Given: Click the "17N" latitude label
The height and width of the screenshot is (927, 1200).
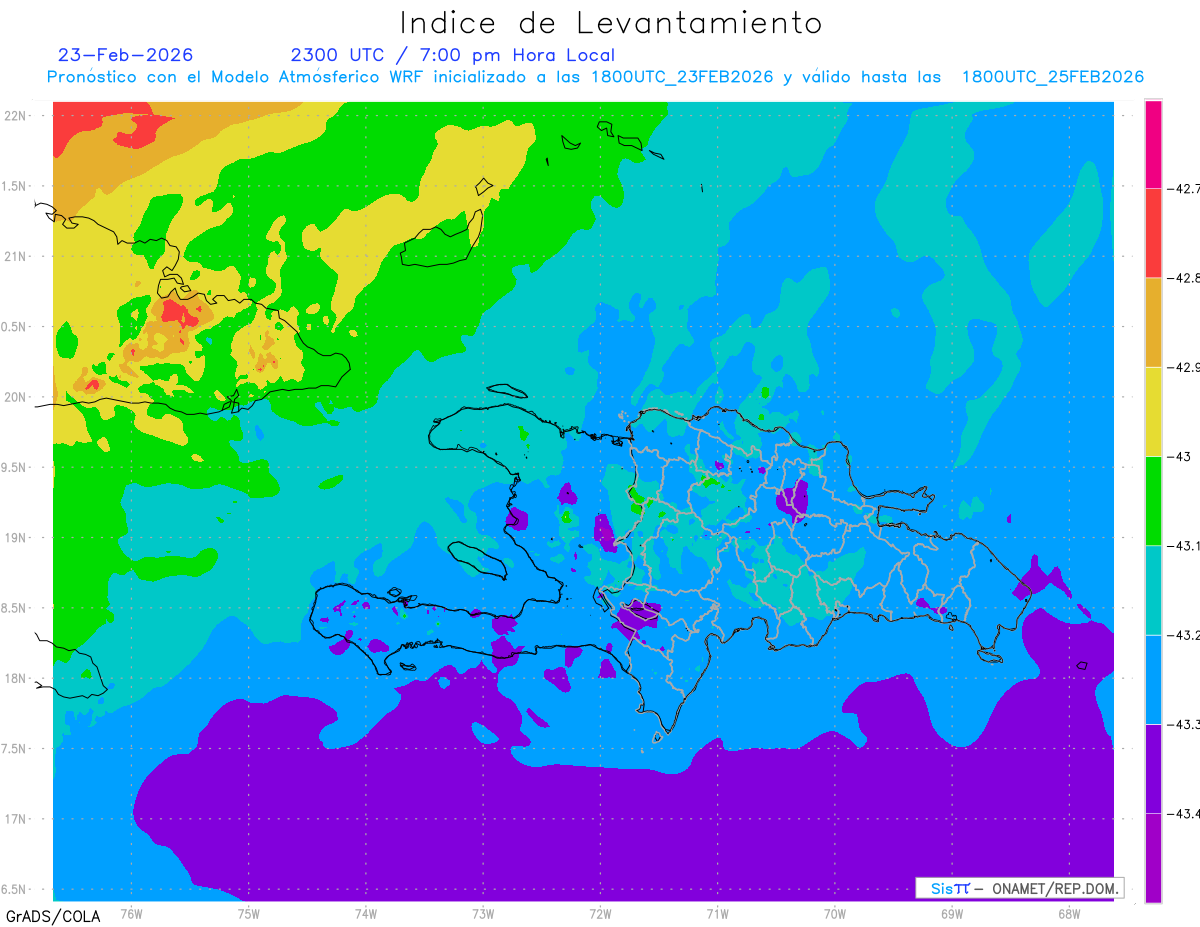Looking at the screenshot, I should point(15,819).
